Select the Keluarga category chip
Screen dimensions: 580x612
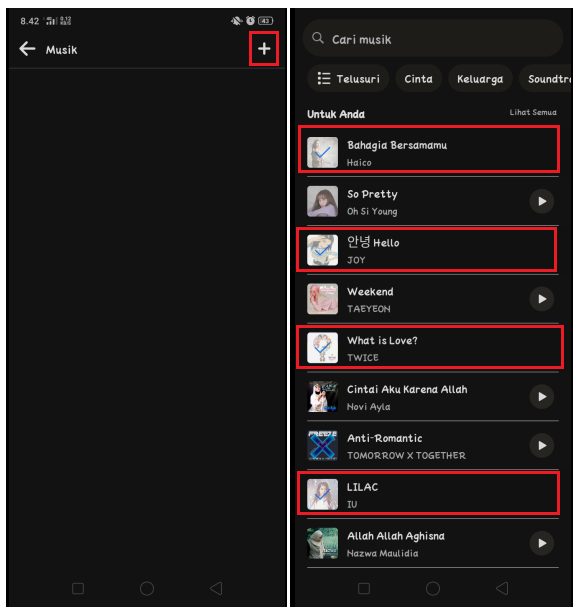(480, 79)
